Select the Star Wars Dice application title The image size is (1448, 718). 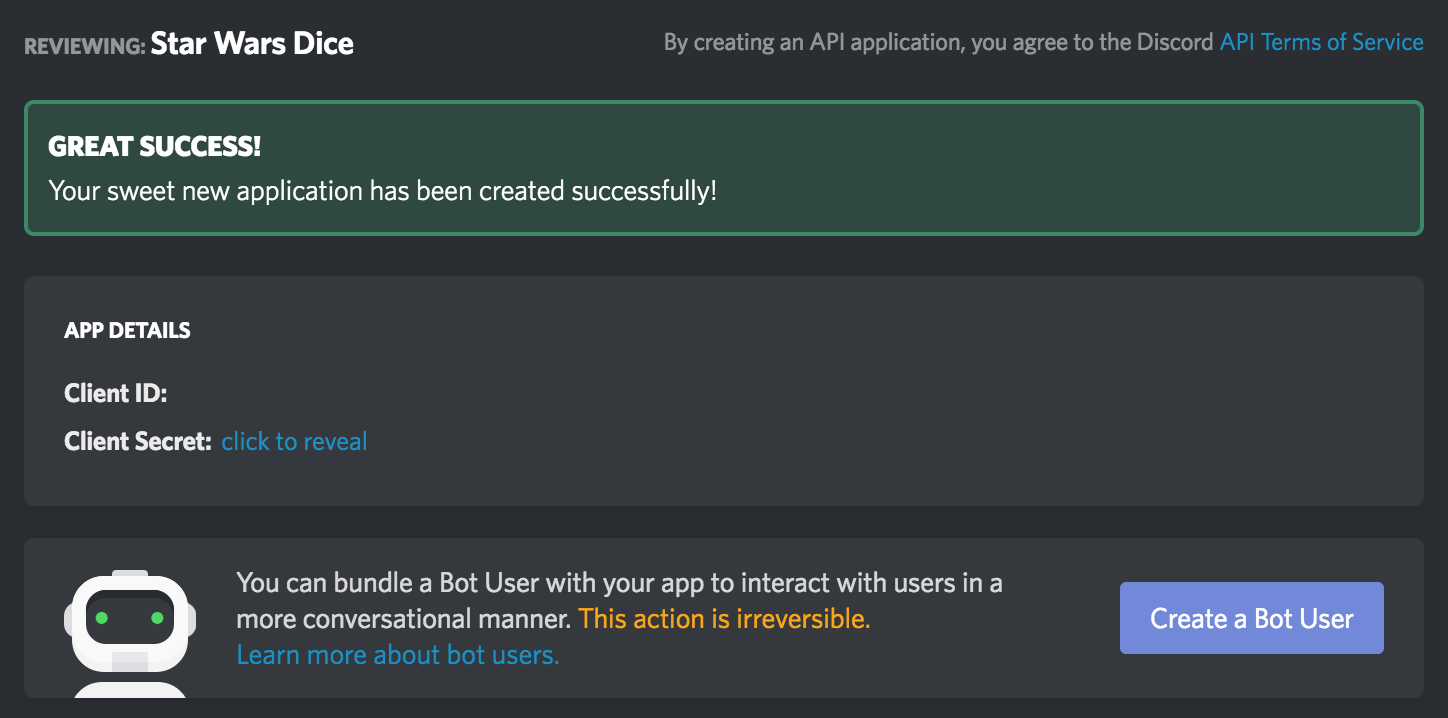point(252,44)
